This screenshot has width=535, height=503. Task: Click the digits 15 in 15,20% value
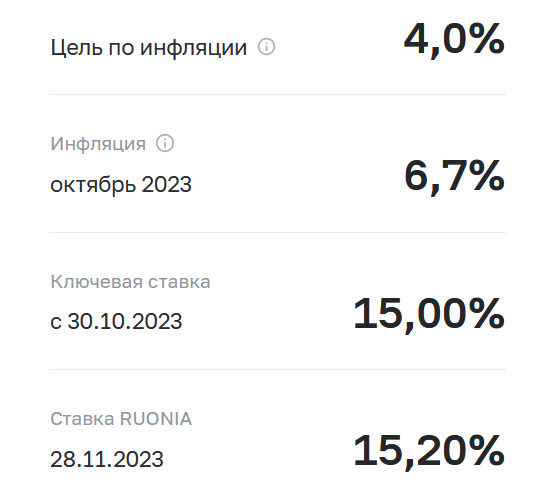(x=378, y=450)
